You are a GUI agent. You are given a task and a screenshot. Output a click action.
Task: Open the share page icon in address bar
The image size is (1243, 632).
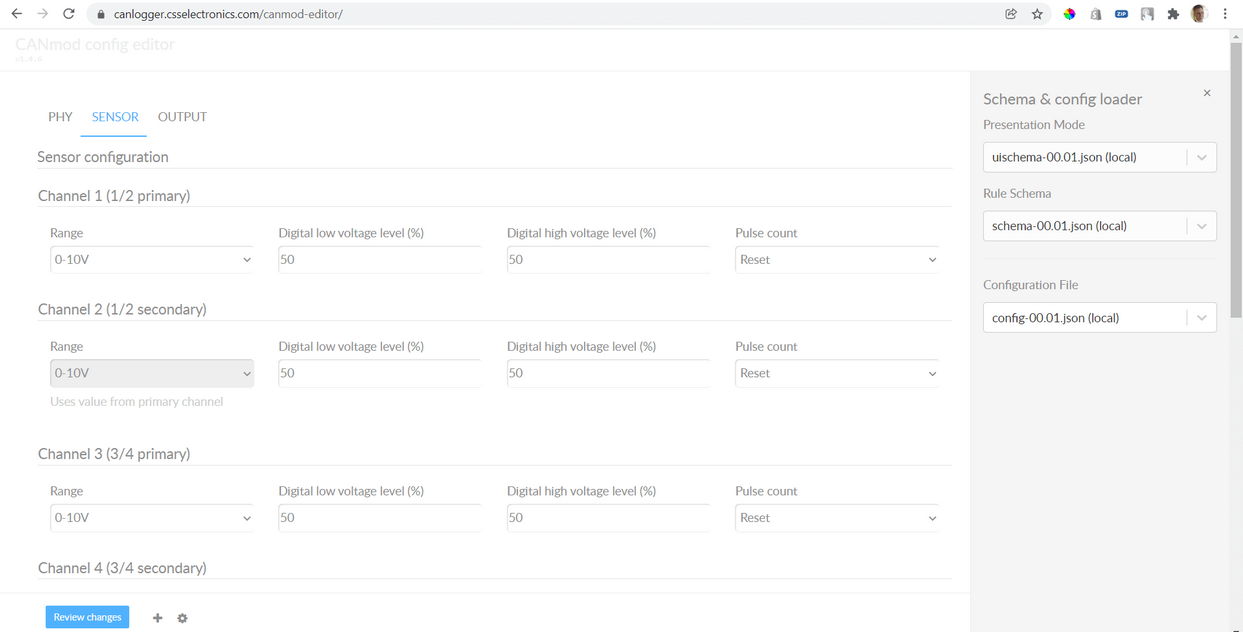(x=1011, y=14)
